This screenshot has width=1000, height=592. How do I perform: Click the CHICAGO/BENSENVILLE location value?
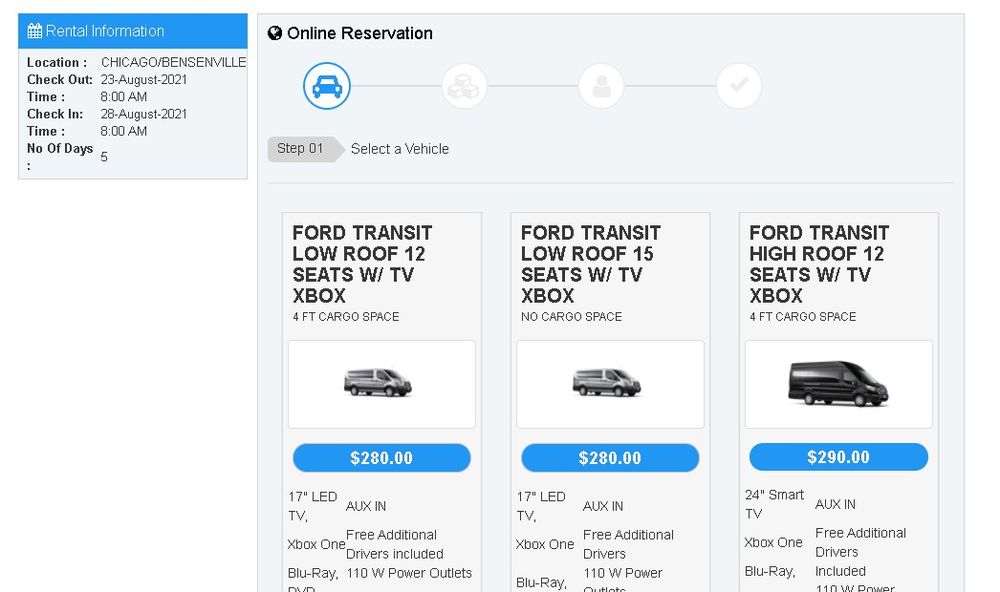point(173,62)
